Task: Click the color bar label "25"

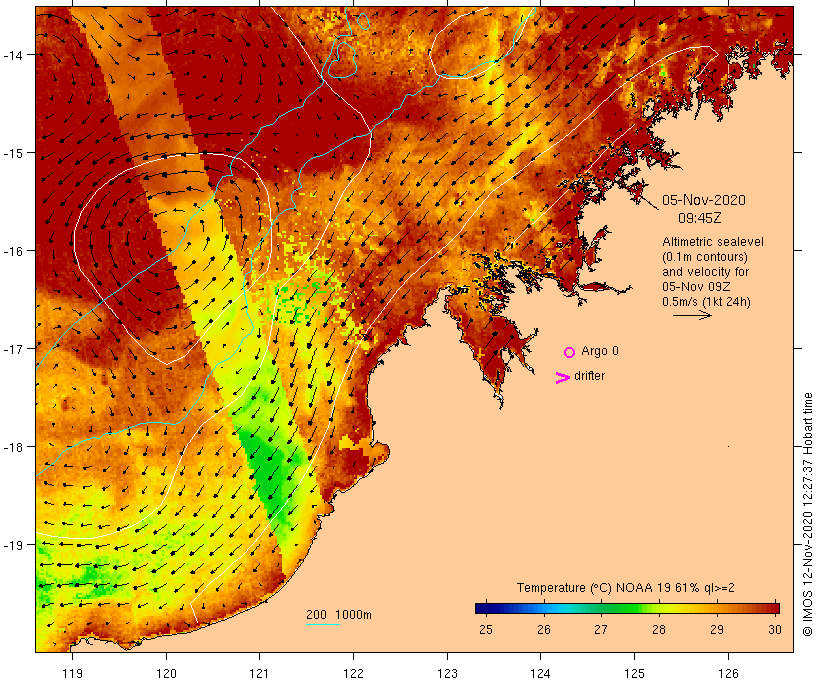Action: [485, 629]
